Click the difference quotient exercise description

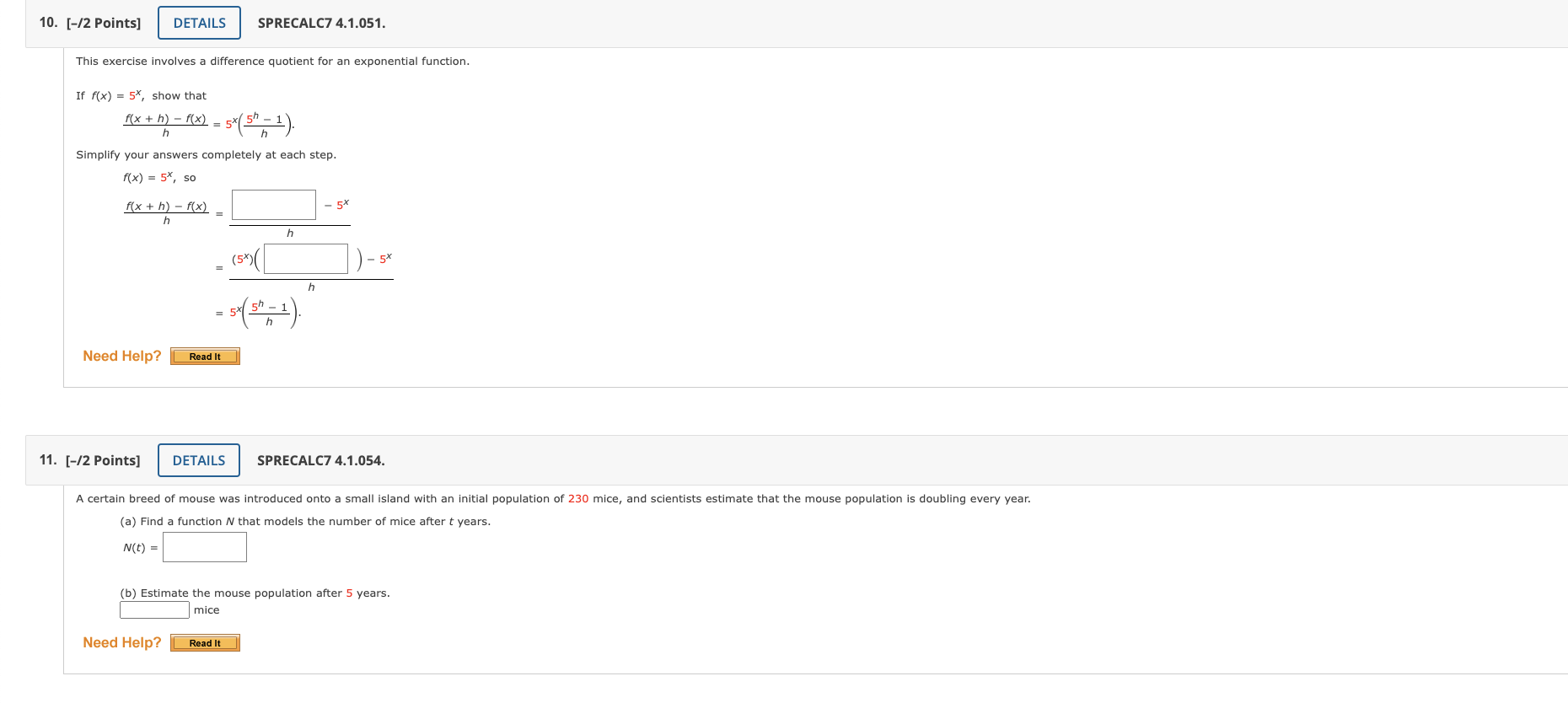273,62
